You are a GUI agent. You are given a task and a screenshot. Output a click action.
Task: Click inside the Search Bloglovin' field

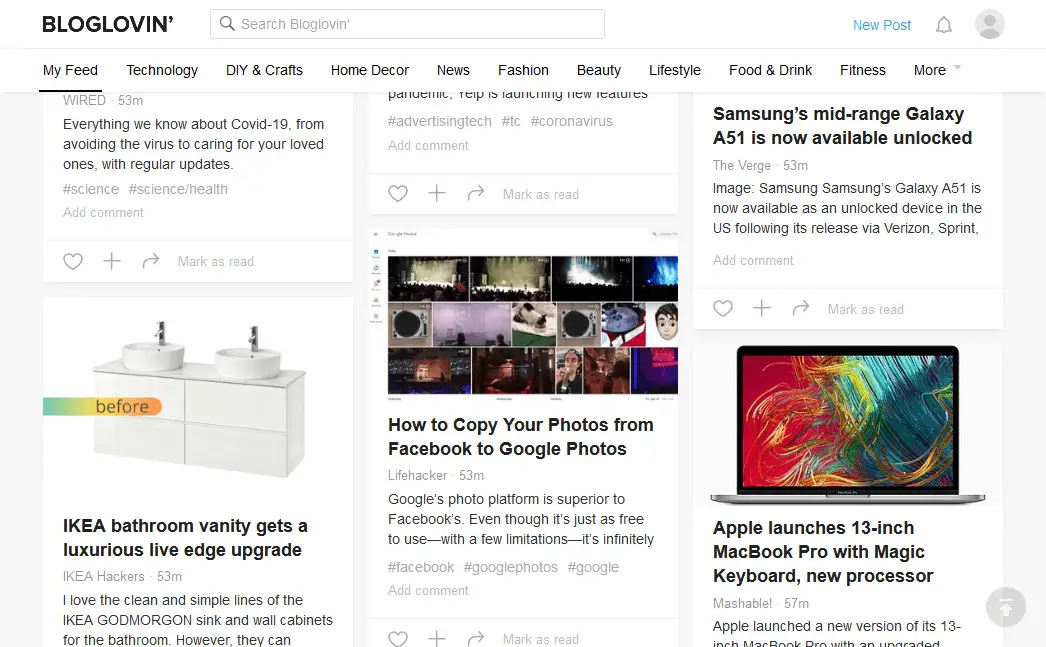pos(408,24)
